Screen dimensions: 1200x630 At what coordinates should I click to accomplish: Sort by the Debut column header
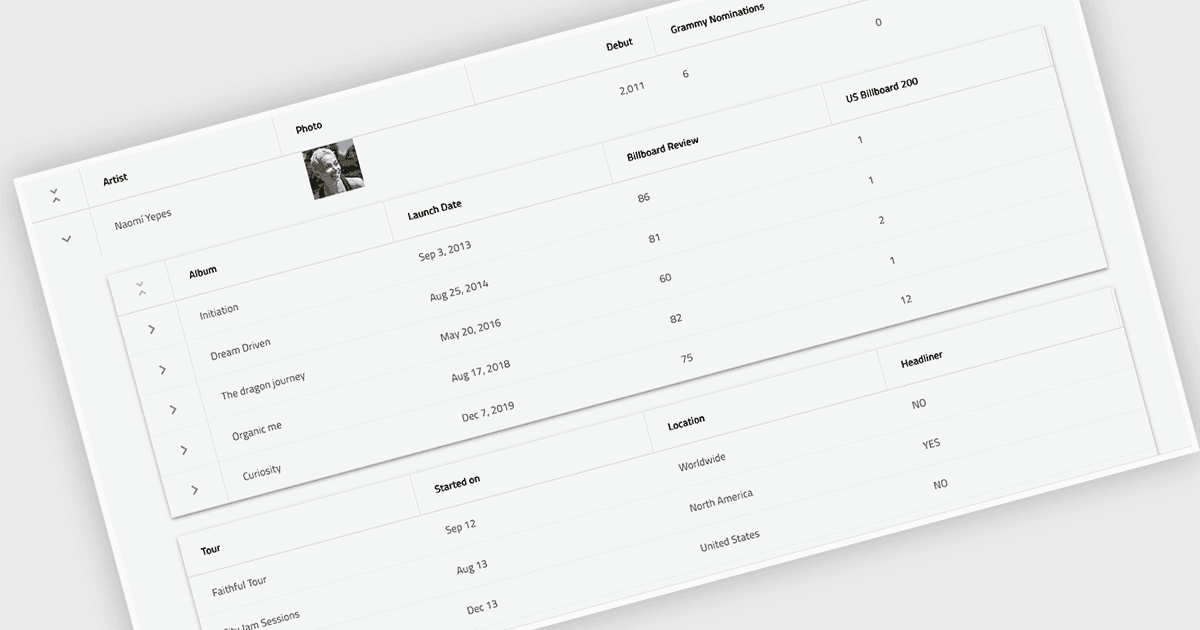(x=619, y=46)
